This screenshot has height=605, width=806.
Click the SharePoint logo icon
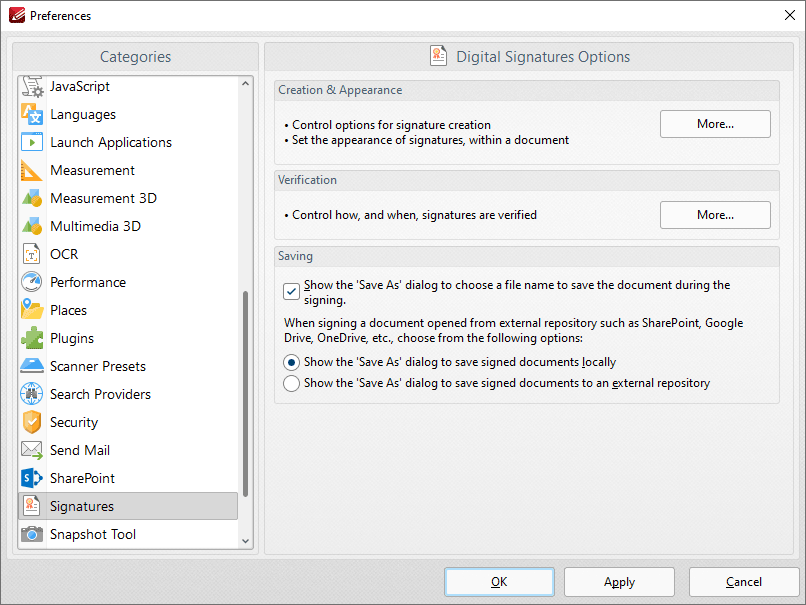pyautogui.click(x=32, y=478)
